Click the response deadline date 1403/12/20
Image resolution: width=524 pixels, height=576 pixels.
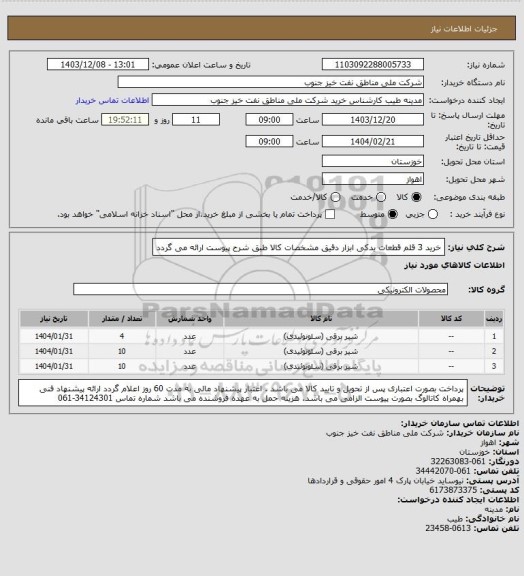[373, 120]
